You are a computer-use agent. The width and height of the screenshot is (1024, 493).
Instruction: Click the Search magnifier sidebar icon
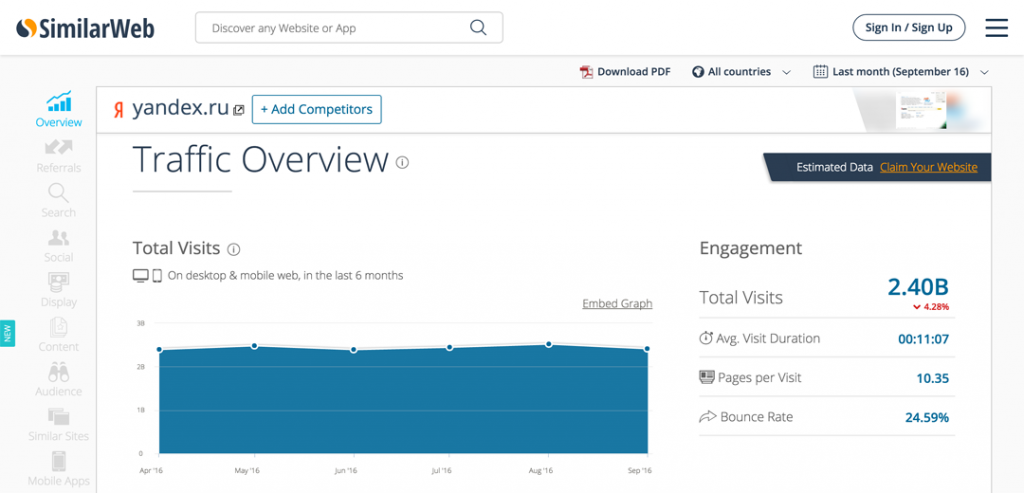(x=58, y=193)
